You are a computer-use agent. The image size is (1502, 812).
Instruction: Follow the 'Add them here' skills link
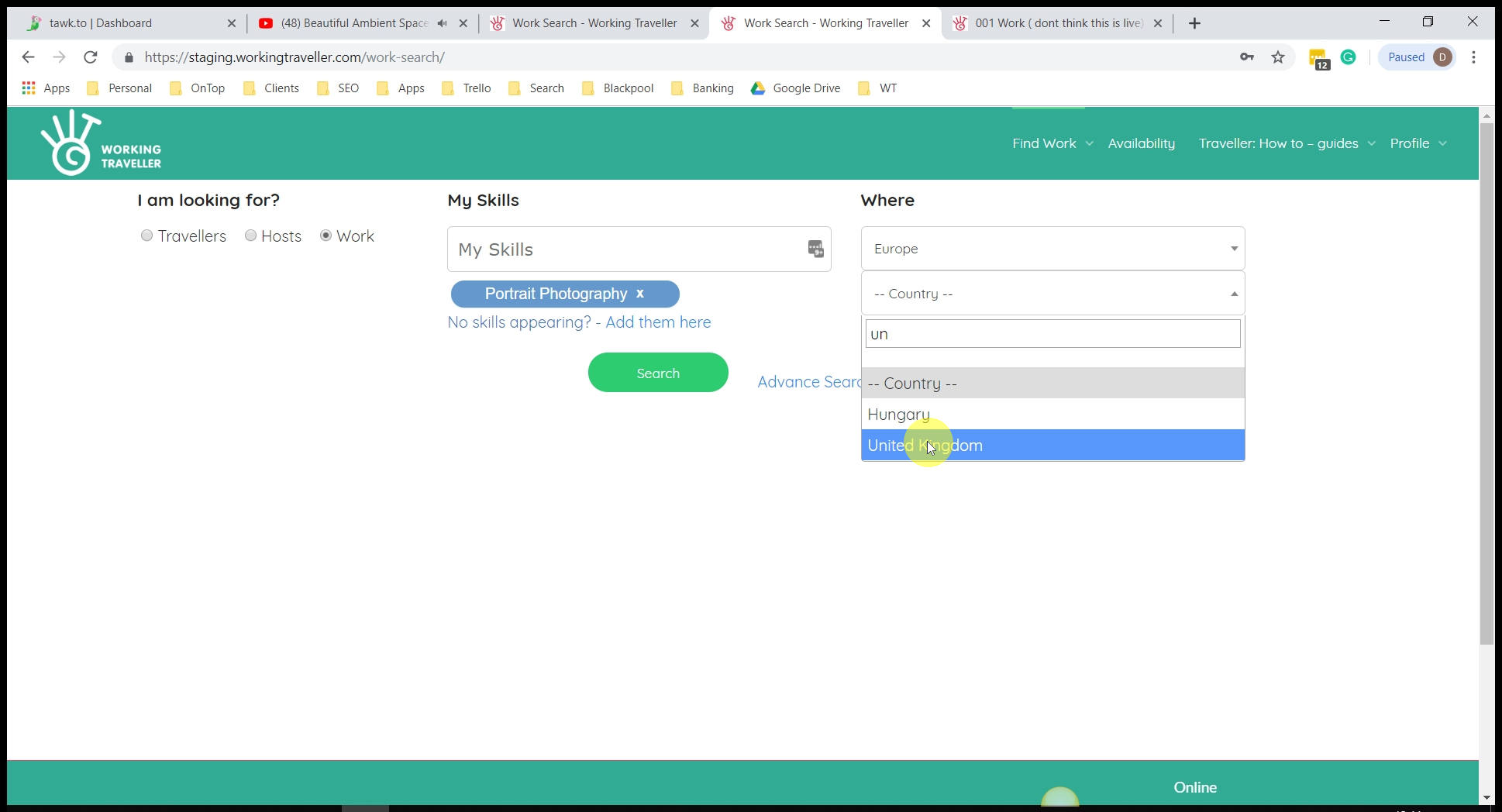(x=657, y=322)
